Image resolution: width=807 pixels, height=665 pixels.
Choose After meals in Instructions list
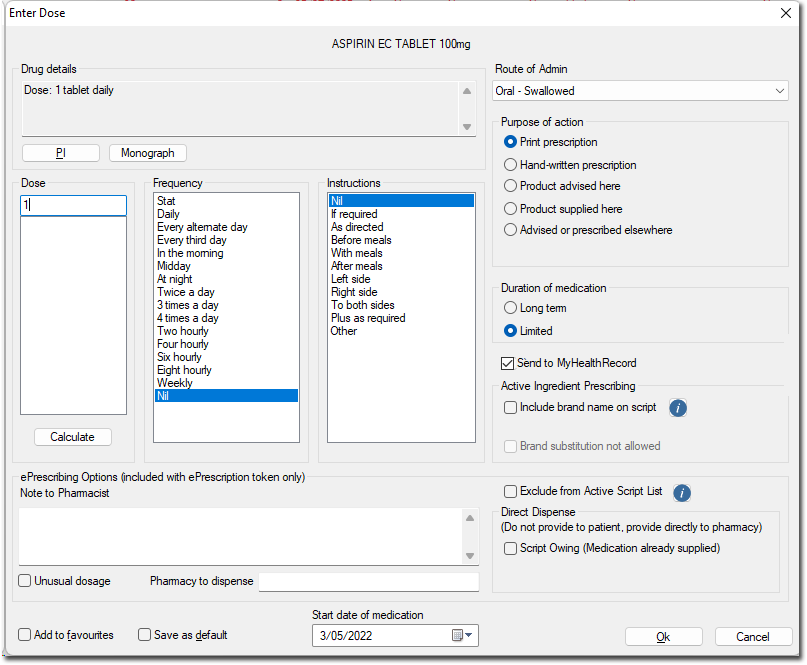[x=357, y=266]
